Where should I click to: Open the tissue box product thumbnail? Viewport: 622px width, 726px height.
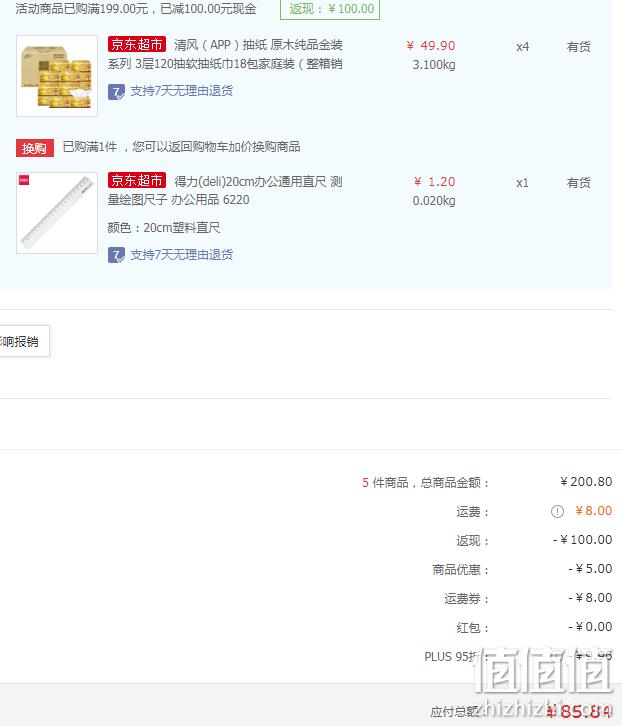pyautogui.click(x=57, y=76)
